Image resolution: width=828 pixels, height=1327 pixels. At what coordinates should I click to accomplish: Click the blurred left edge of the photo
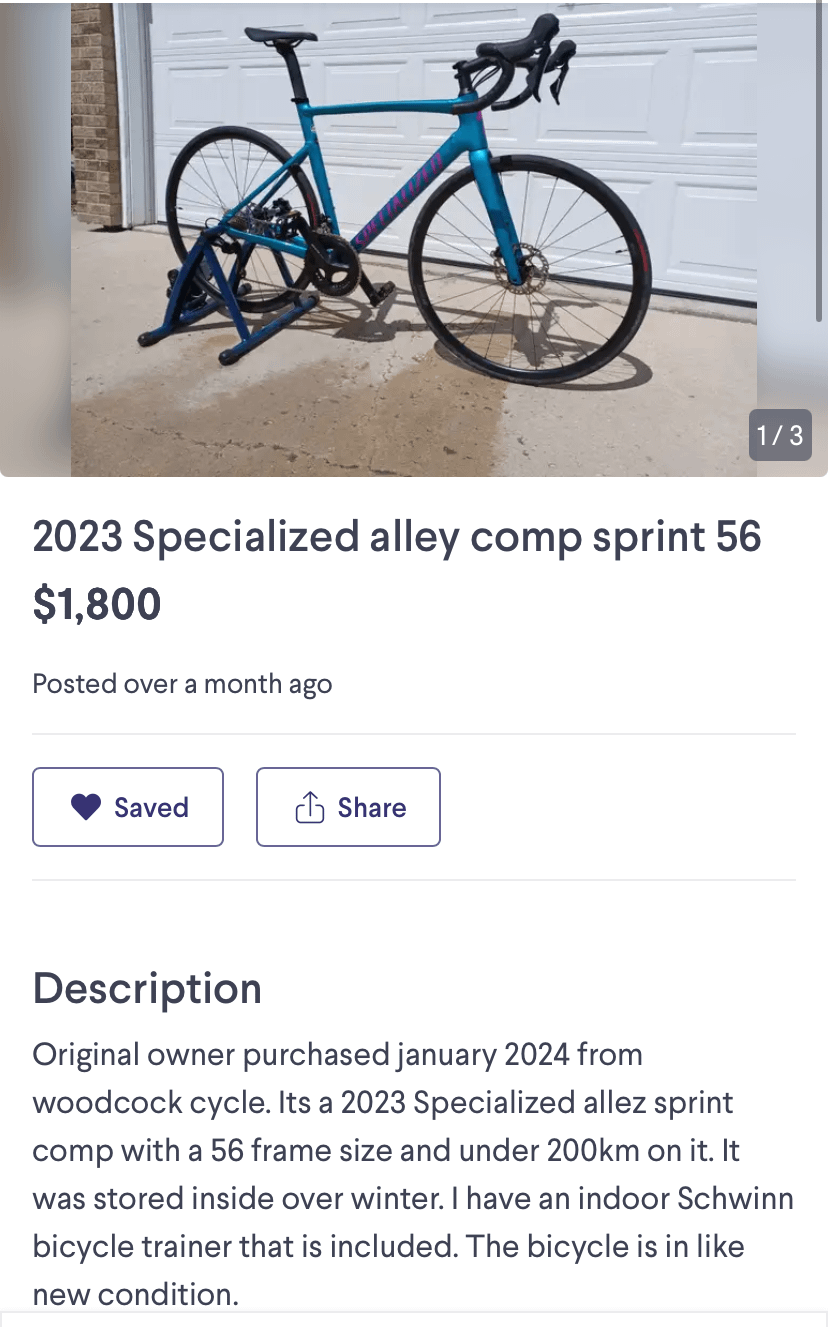[x=35, y=238]
